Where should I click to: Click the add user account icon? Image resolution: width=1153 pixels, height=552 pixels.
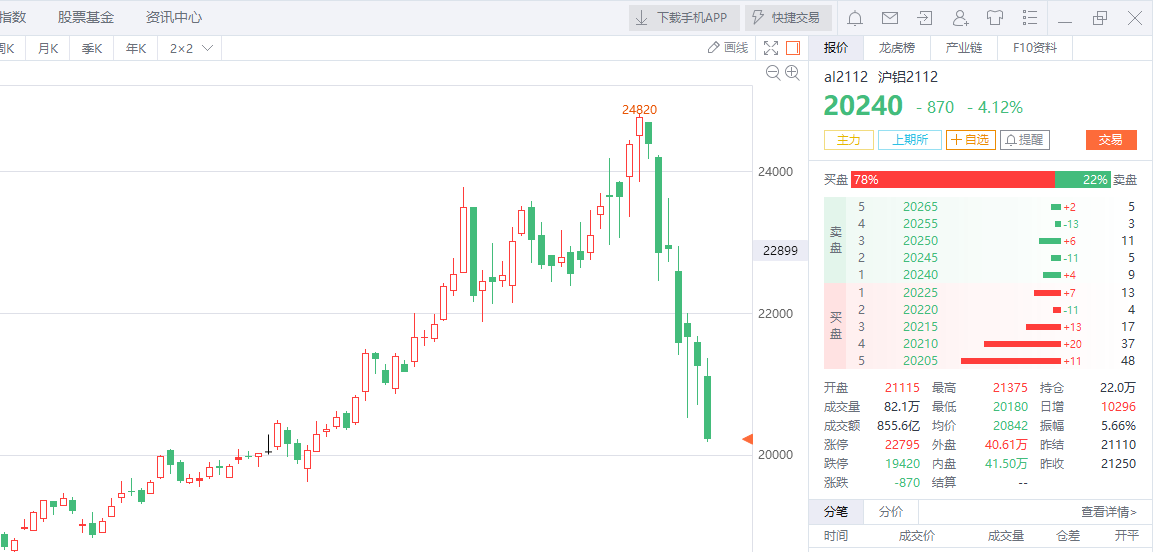pos(960,18)
